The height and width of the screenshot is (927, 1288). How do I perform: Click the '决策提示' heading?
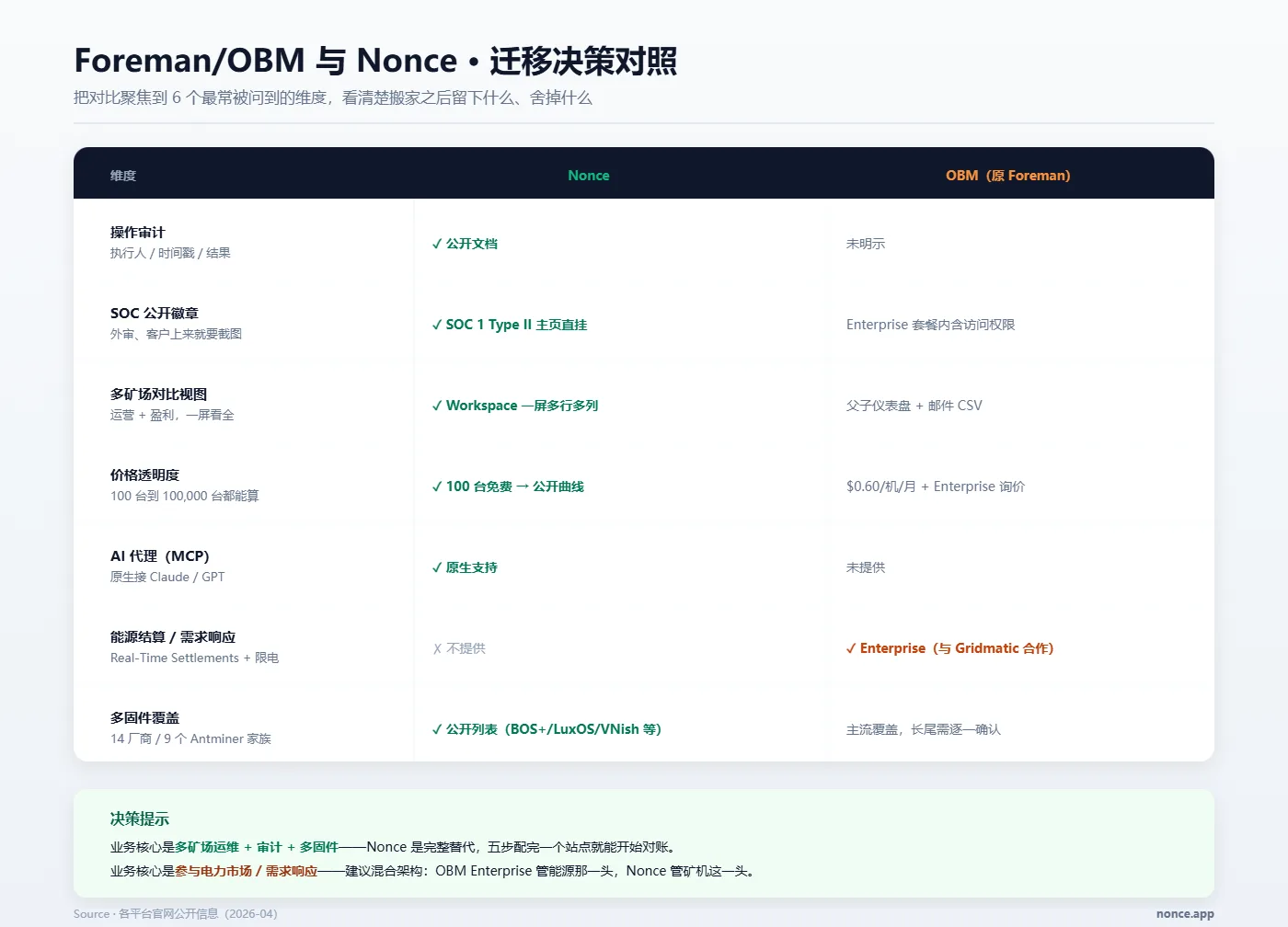(x=140, y=818)
